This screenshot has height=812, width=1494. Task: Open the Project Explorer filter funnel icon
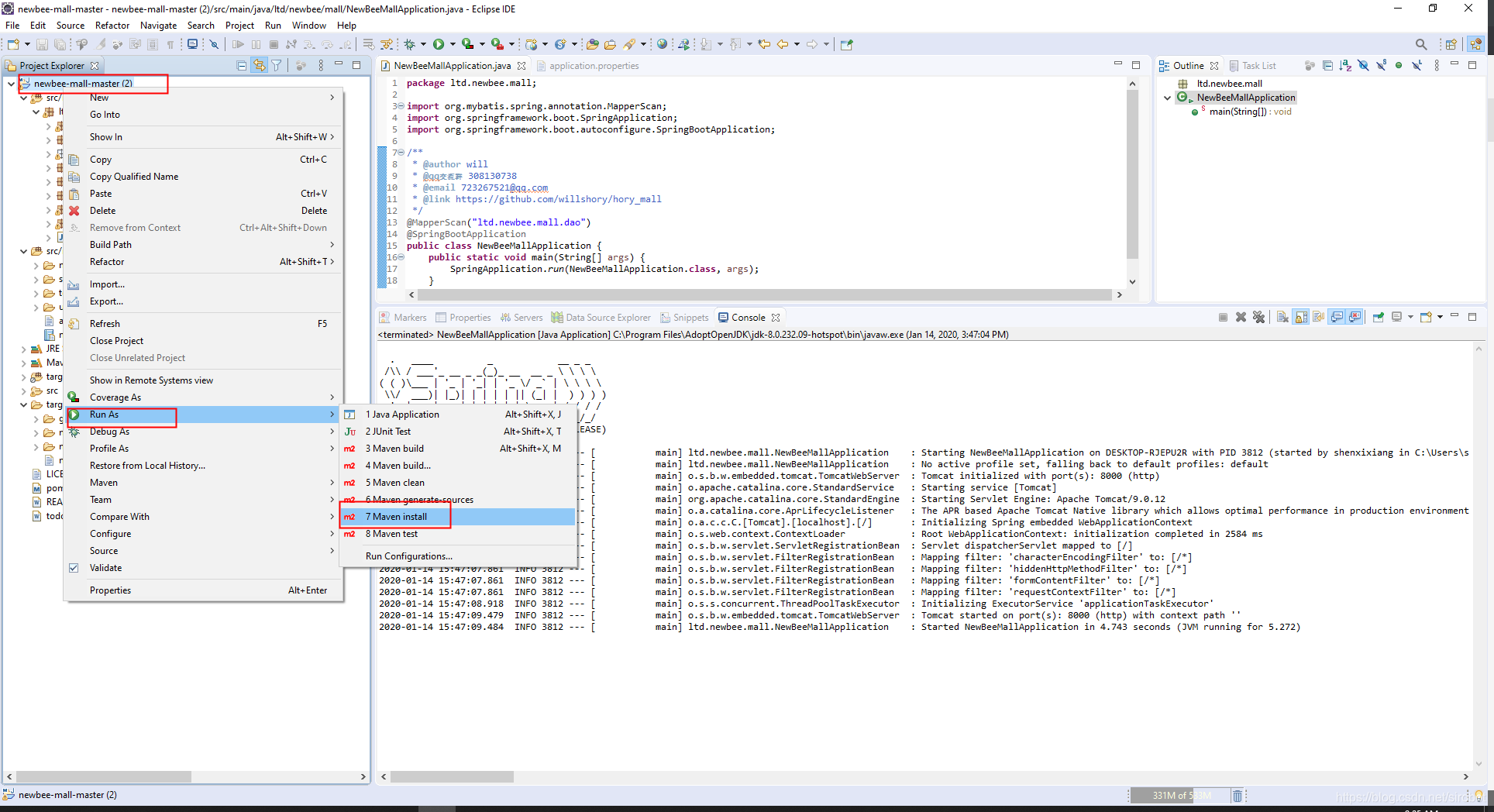coord(277,66)
